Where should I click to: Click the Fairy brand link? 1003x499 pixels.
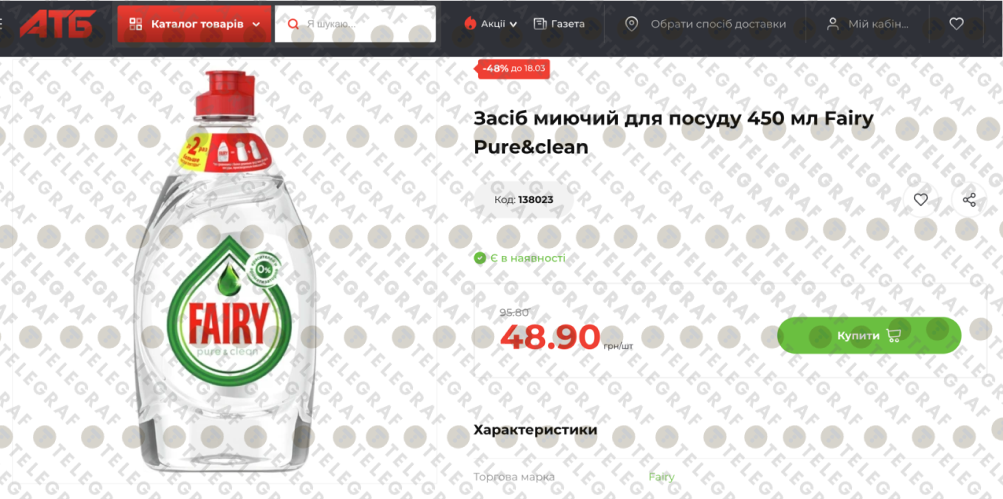pos(661,477)
